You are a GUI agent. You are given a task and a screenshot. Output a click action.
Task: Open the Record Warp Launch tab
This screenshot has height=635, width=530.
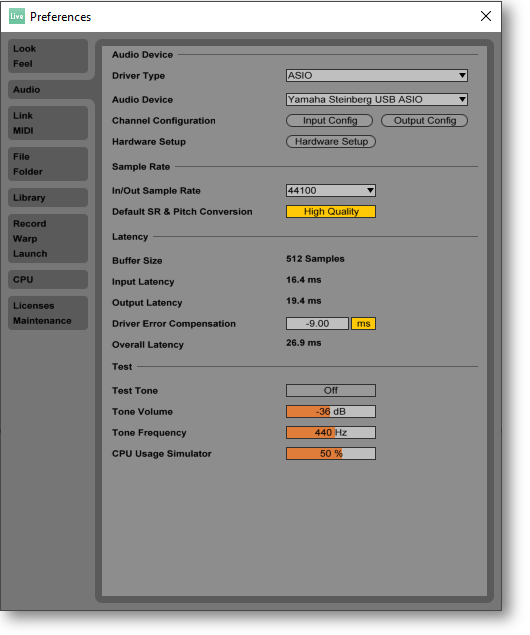48,239
